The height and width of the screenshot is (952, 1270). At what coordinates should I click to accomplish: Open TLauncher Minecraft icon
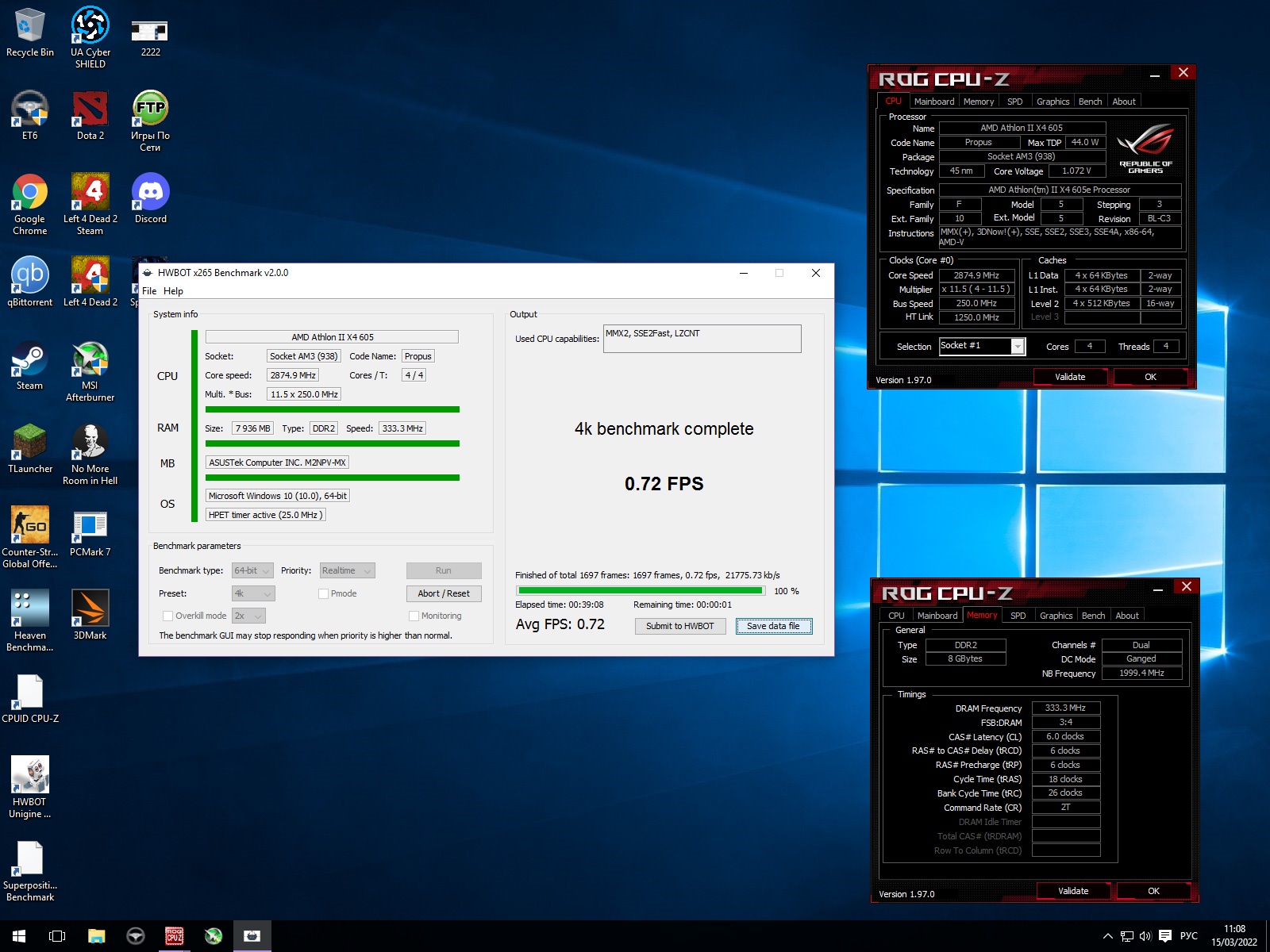(30, 448)
